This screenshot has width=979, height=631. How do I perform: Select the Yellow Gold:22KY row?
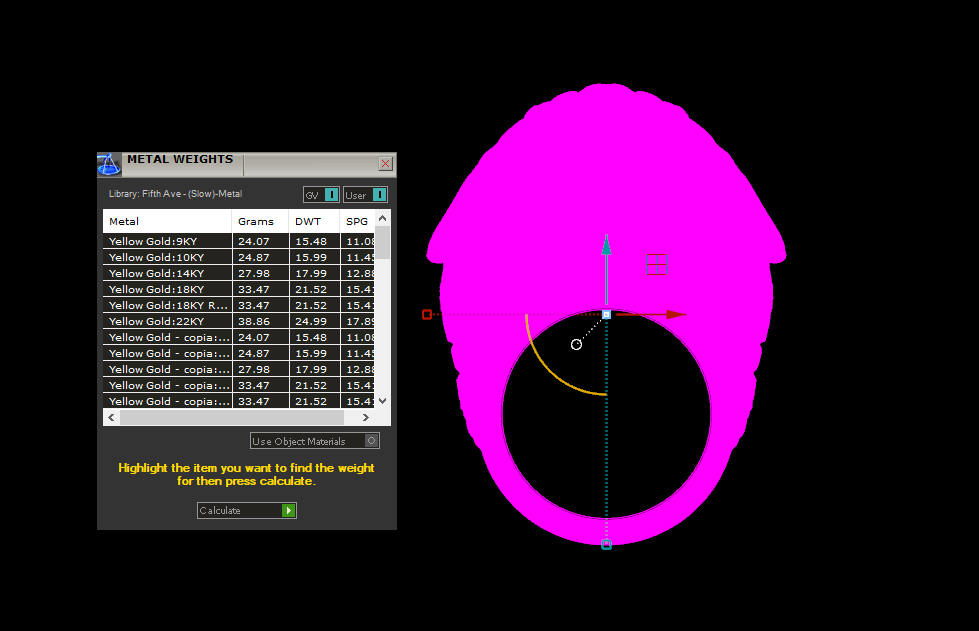pyautogui.click(x=167, y=321)
